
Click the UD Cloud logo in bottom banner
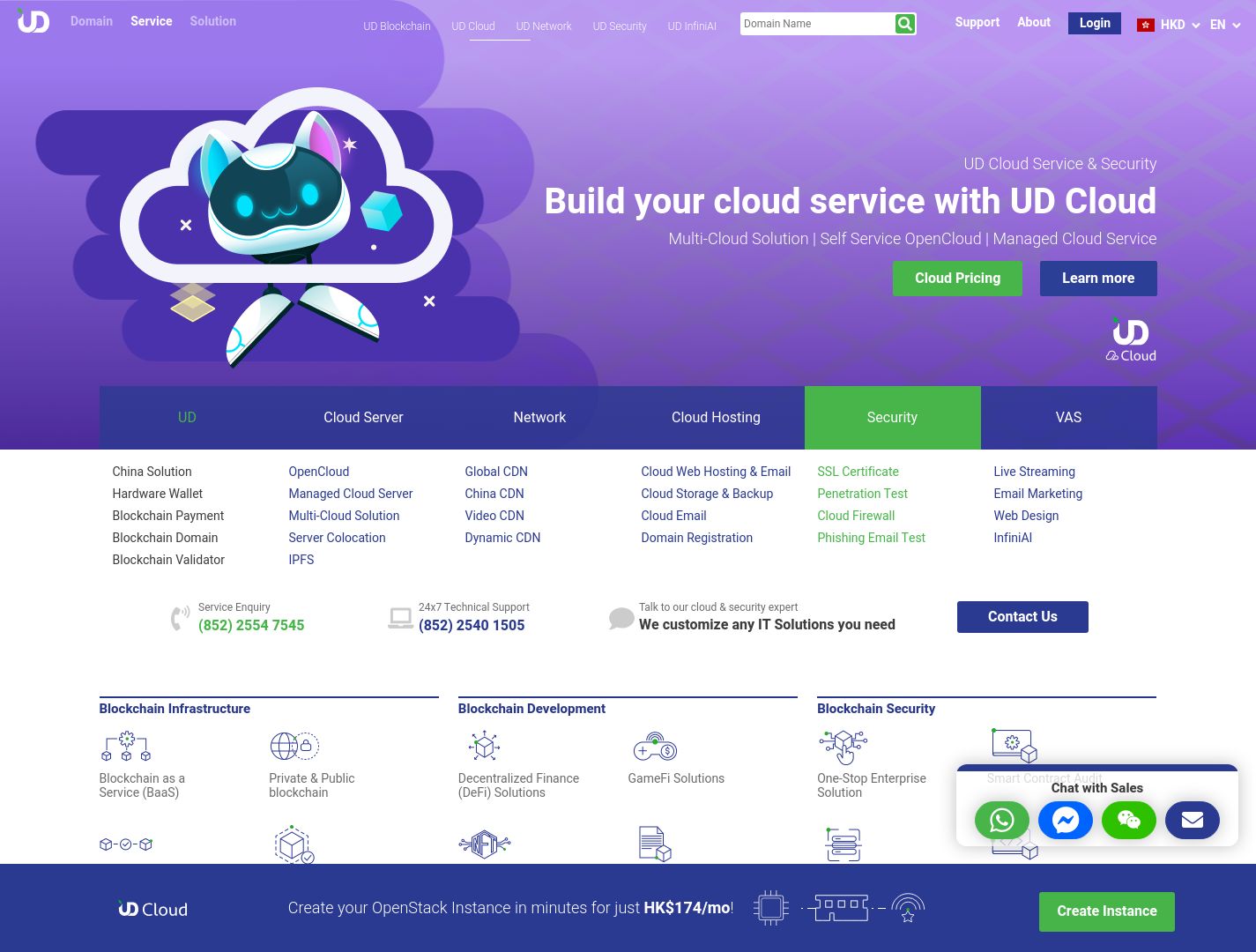[152, 909]
